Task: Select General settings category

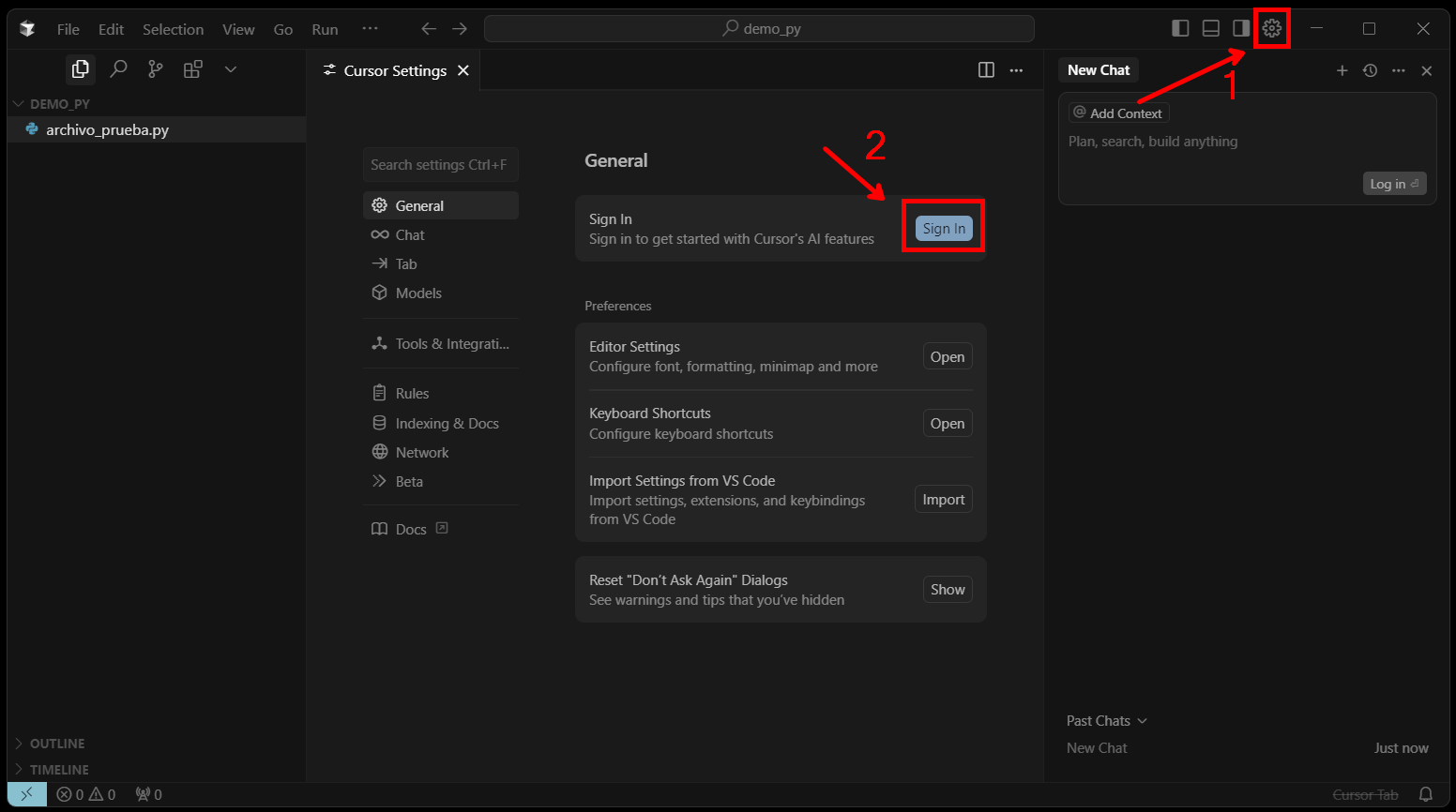Action: click(440, 205)
